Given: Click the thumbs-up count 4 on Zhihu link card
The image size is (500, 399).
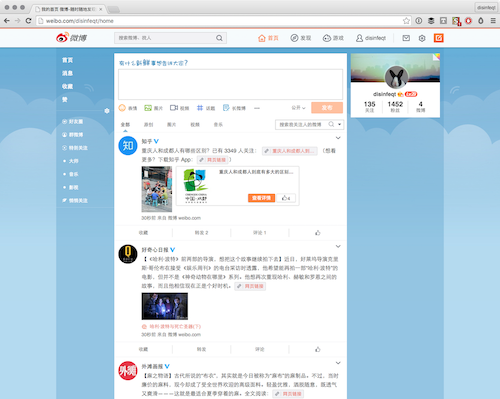Looking at the screenshot, I should point(286,198).
